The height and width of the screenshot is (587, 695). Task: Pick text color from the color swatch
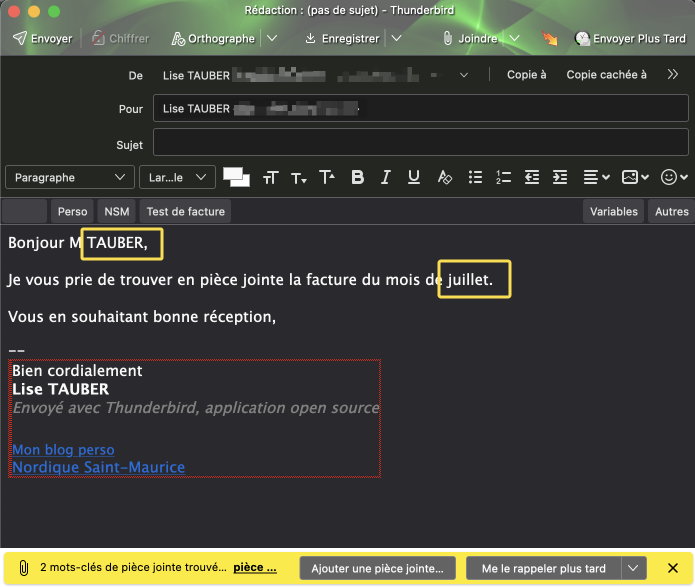click(236, 176)
